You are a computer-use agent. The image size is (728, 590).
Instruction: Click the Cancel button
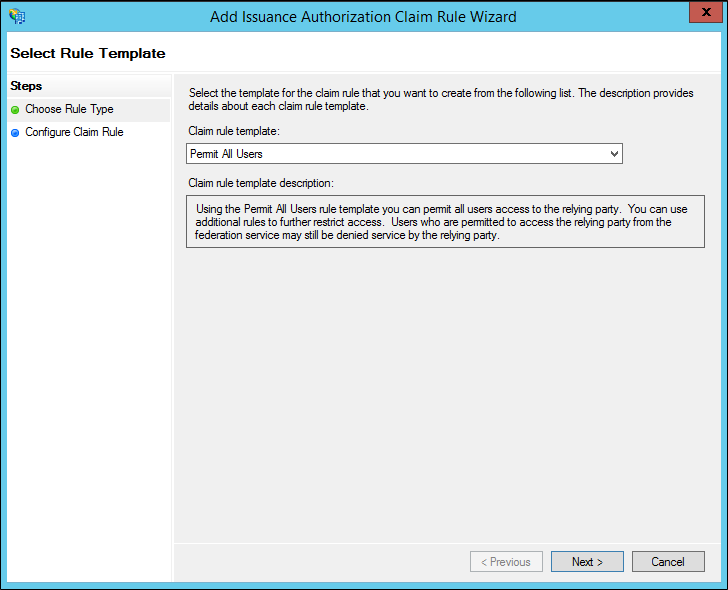pyautogui.click(x=668, y=562)
